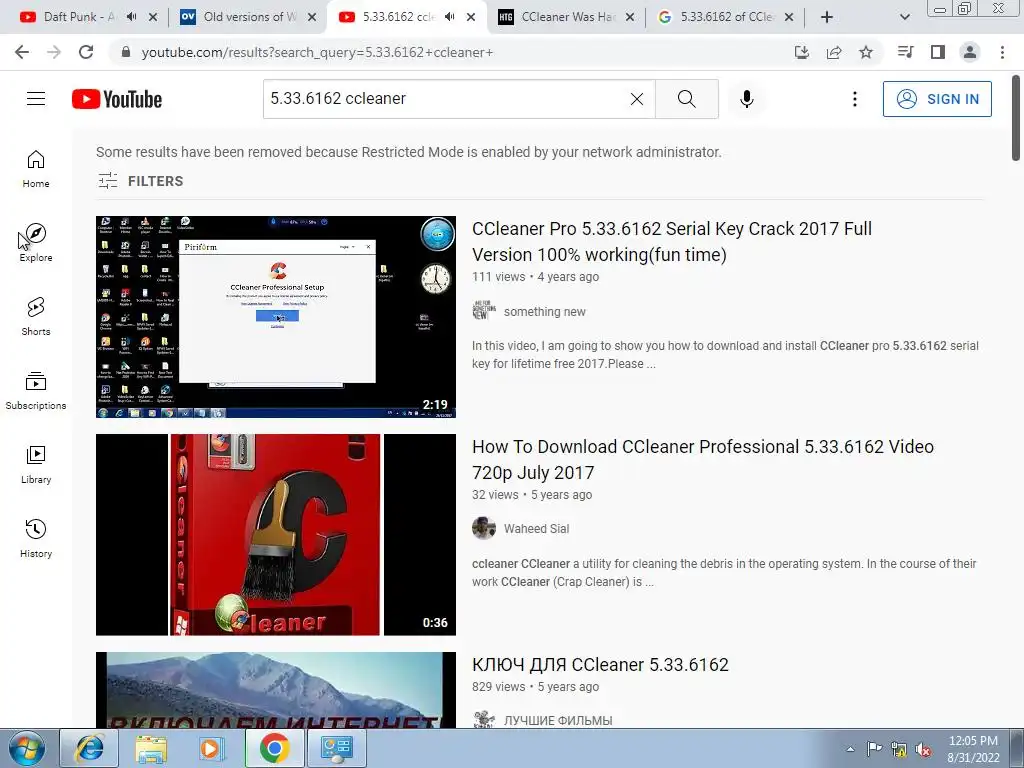Go forward with the browser forward arrow

[x=54, y=52]
